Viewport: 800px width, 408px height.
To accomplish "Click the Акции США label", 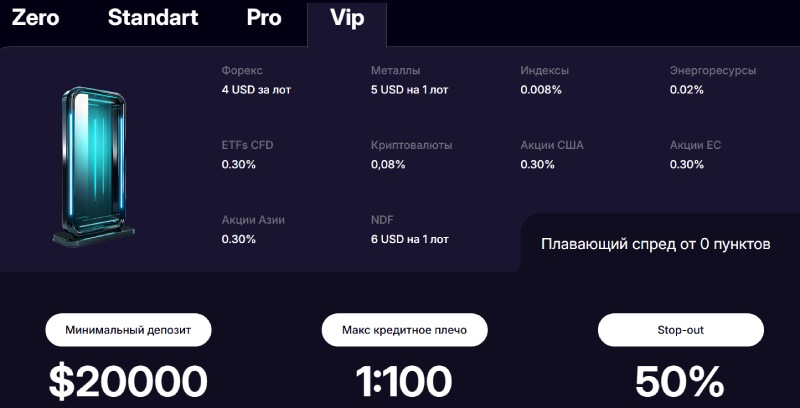I will (x=551, y=145).
